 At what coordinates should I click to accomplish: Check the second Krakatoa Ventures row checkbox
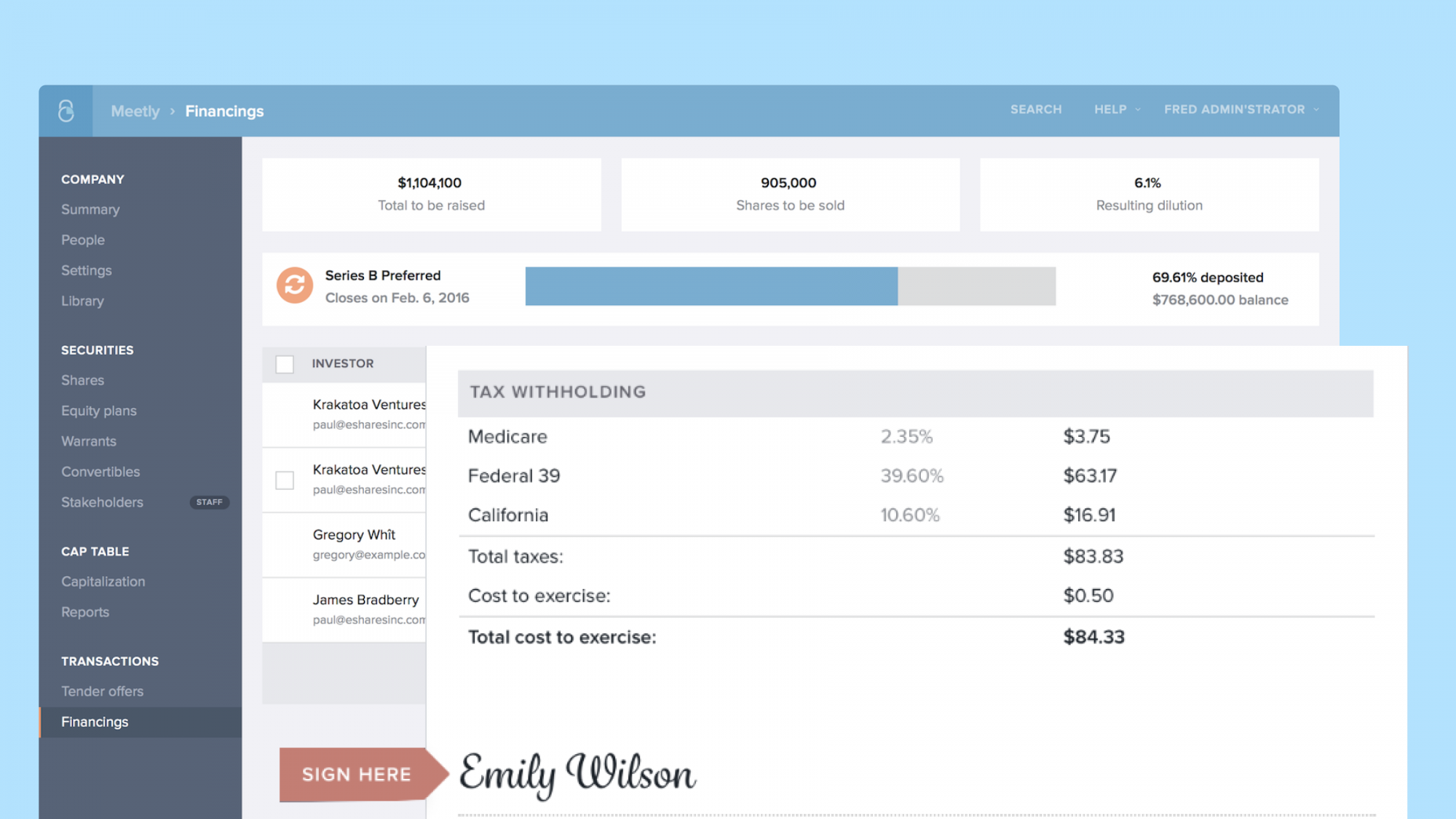click(285, 480)
